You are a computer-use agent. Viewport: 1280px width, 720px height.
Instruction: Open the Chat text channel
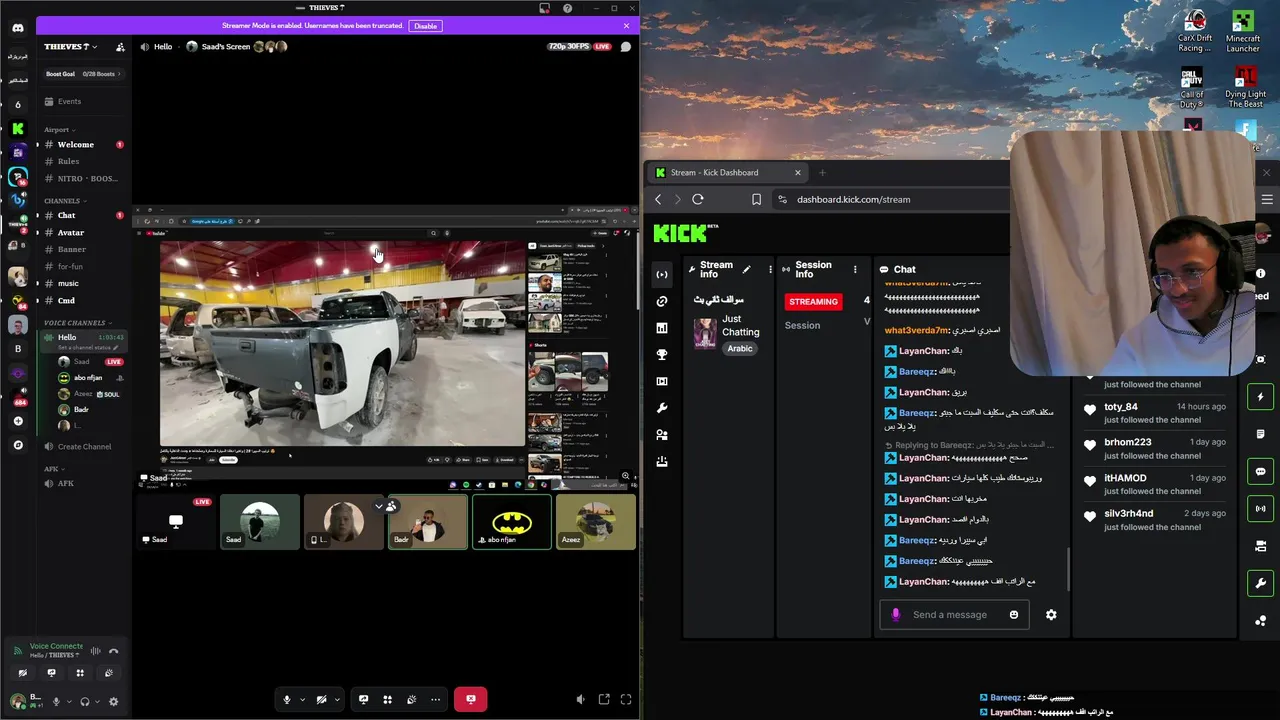click(x=84, y=216)
